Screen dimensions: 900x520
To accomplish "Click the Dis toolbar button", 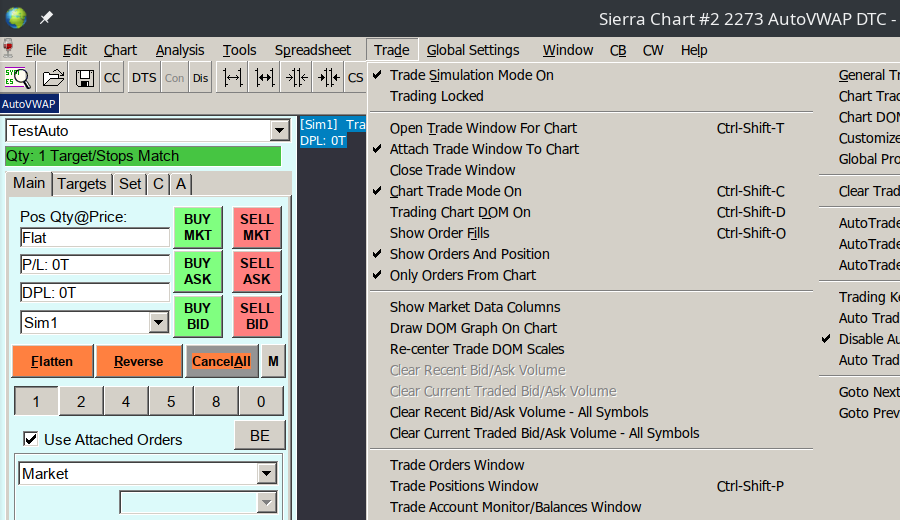I will (x=200, y=77).
